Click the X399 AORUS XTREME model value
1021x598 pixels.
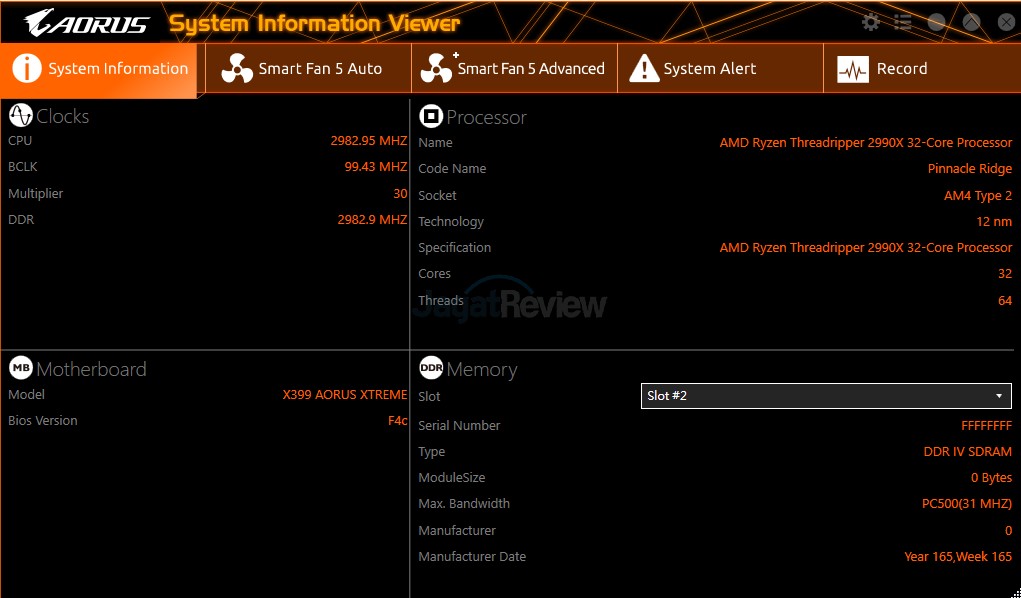(345, 395)
